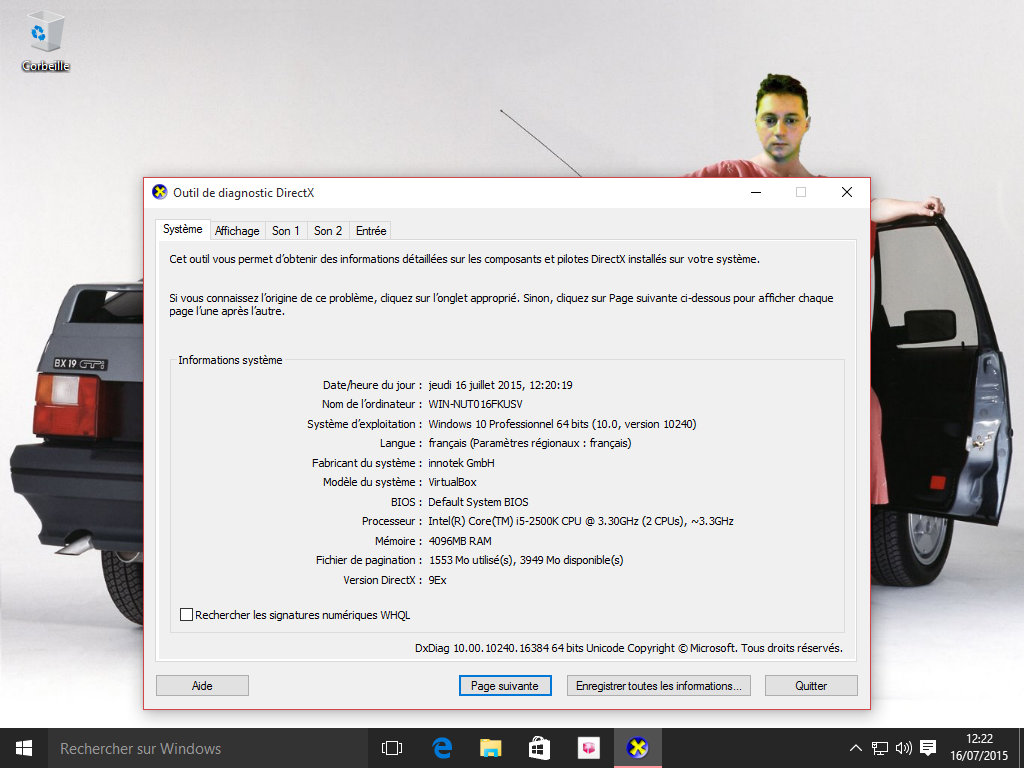Image resolution: width=1024 pixels, height=768 pixels.
Task: Click the network icon in the tray
Action: (880, 747)
